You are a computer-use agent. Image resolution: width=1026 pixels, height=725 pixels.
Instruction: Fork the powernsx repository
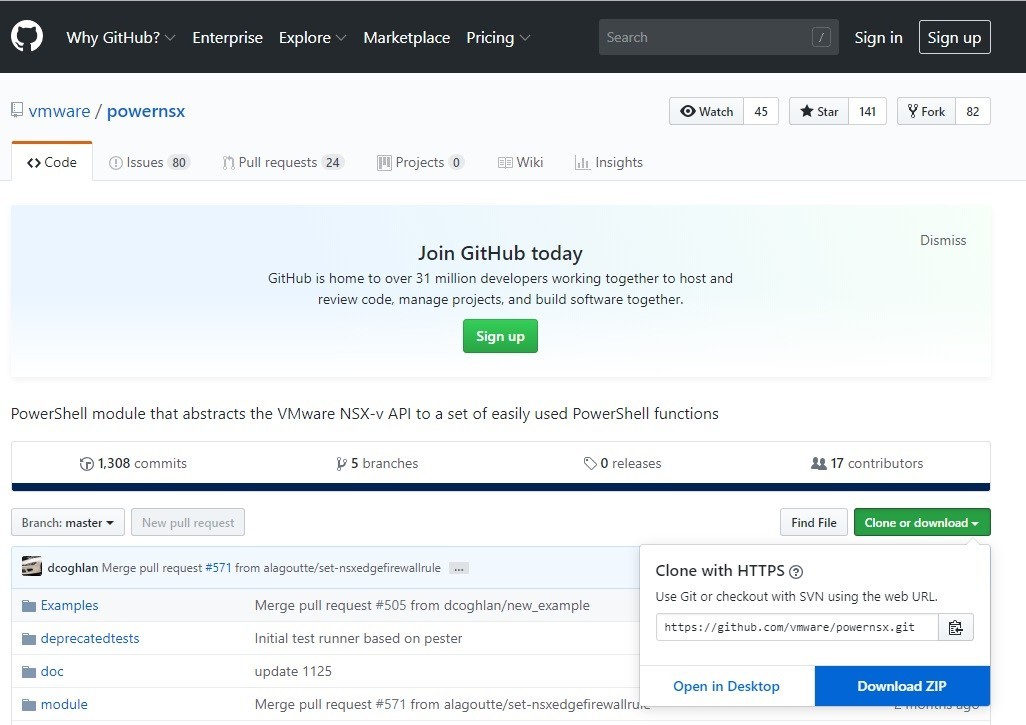click(x=927, y=111)
